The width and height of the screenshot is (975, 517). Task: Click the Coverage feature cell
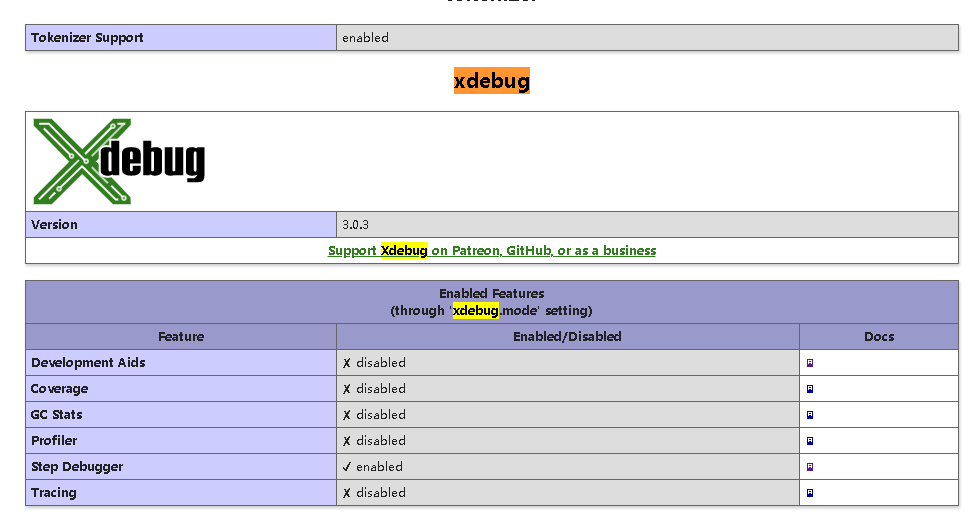click(181, 389)
